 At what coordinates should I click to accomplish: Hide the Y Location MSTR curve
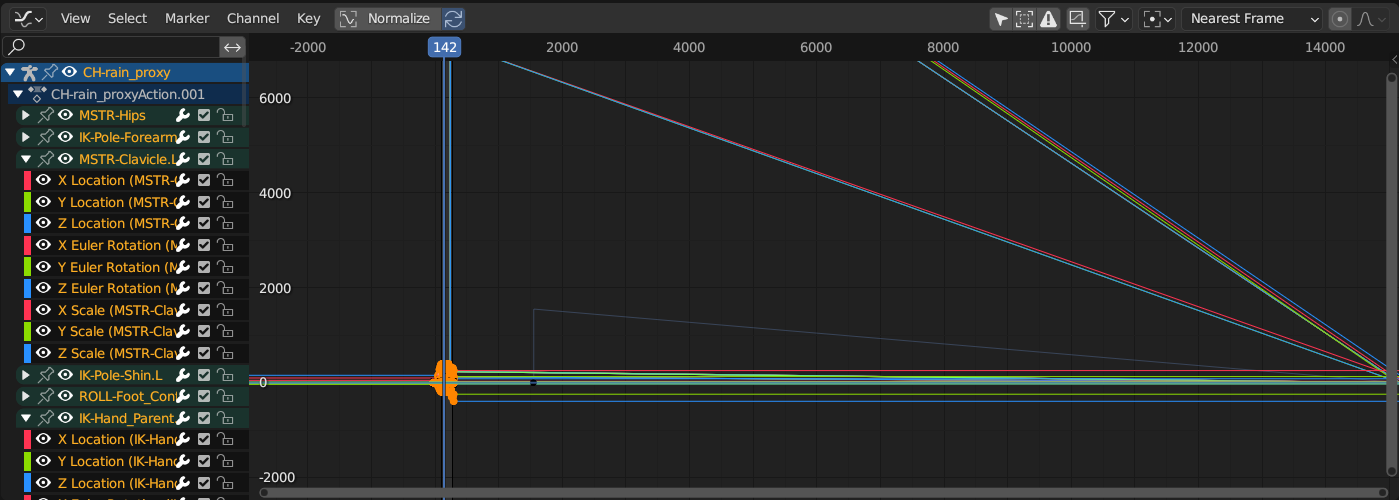[x=44, y=202]
